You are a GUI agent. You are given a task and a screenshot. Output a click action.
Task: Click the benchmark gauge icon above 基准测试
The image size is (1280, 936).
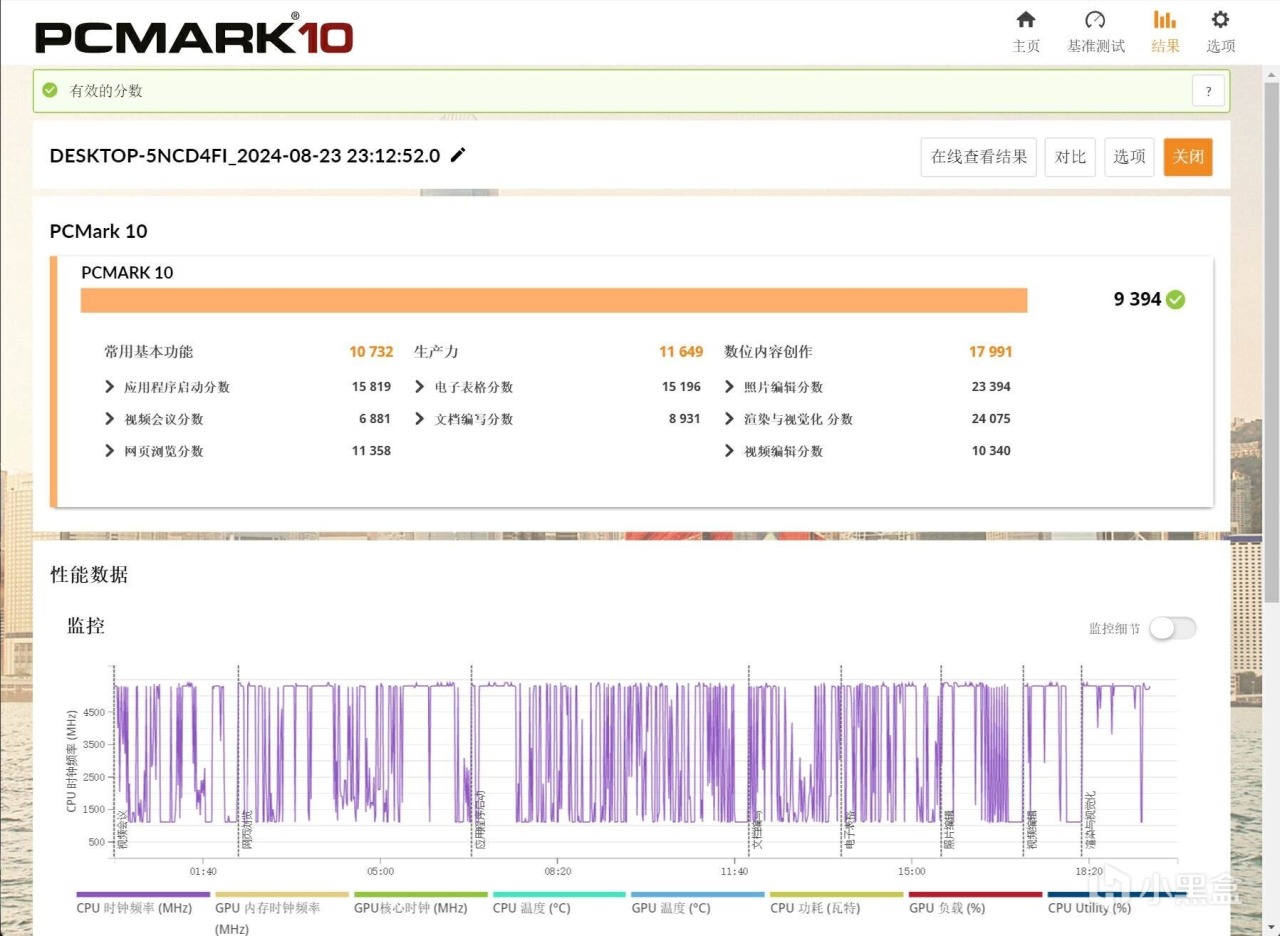1095,20
